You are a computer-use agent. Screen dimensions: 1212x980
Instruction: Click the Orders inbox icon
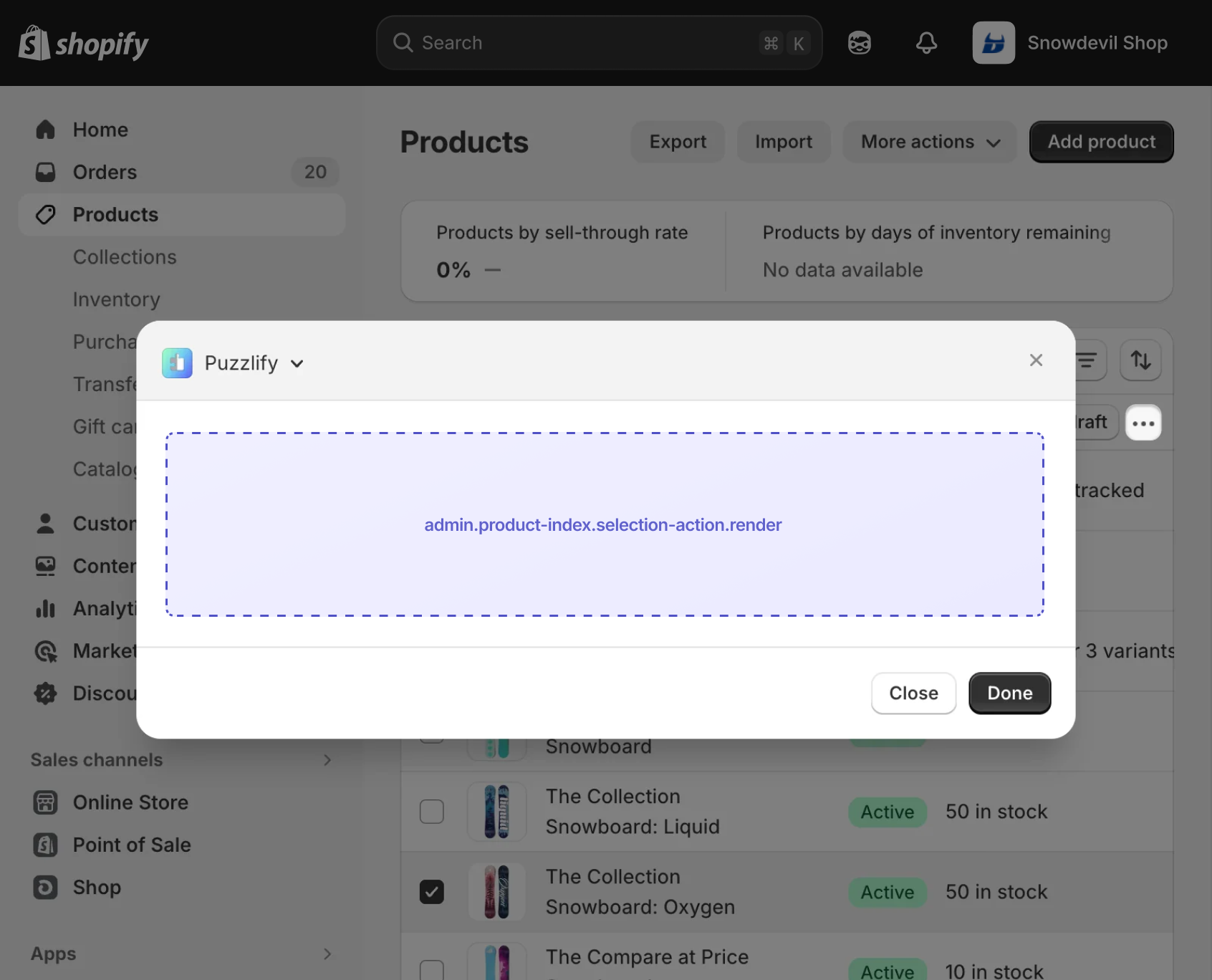[x=45, y=172]
